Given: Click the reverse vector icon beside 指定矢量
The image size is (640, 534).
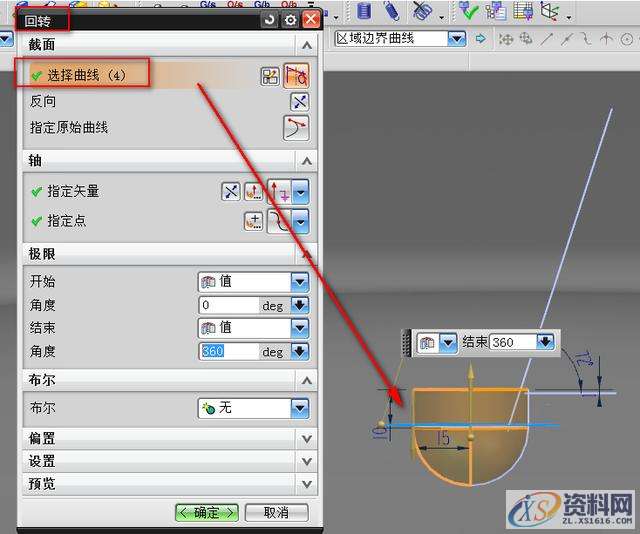Looking at the screenshot, I should point(231,192).
